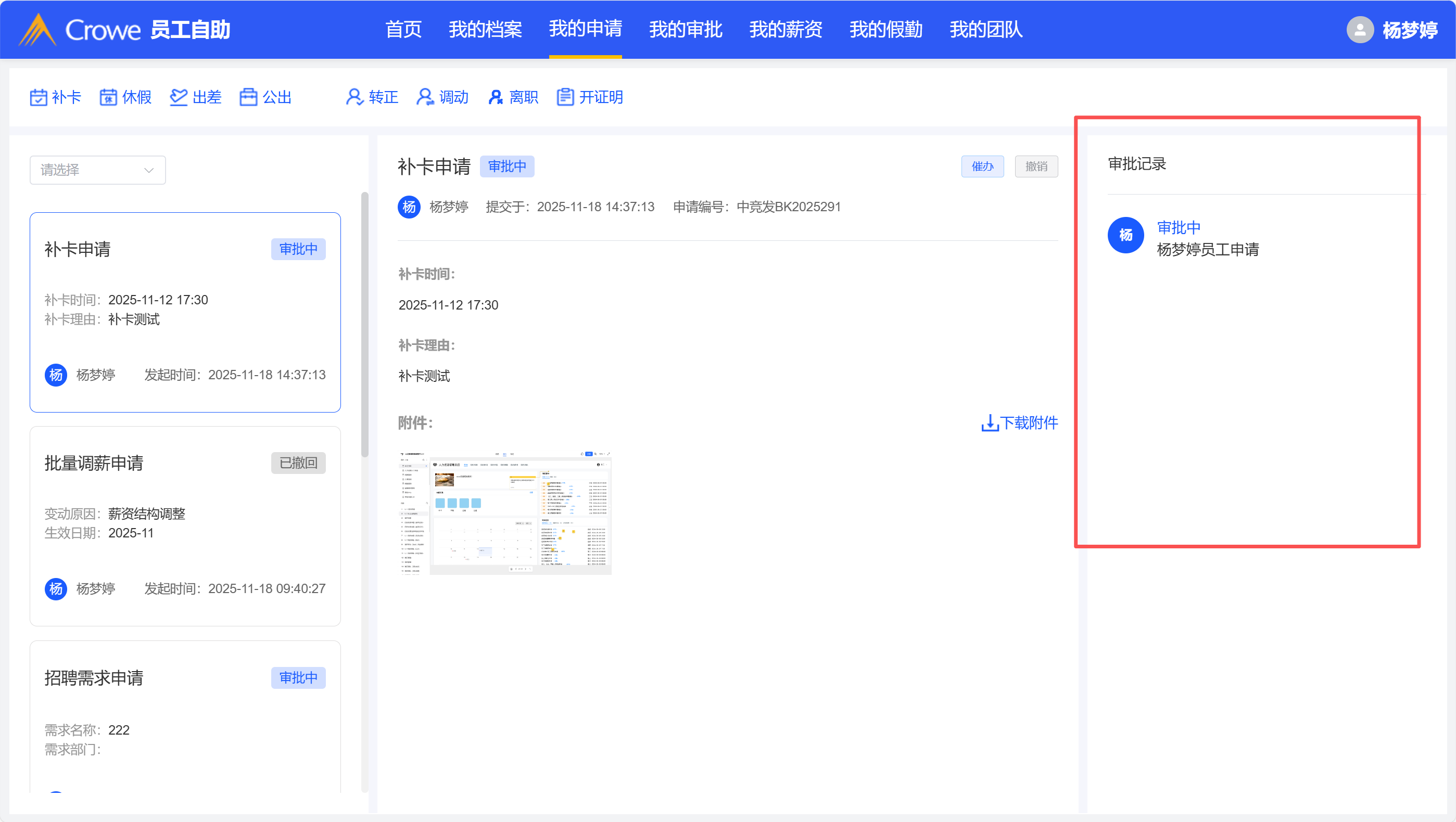Viewport: 1456px width, 822px height.
Task: Open the 招聘需求申请 list card
Action: click(x=185, y=715)
